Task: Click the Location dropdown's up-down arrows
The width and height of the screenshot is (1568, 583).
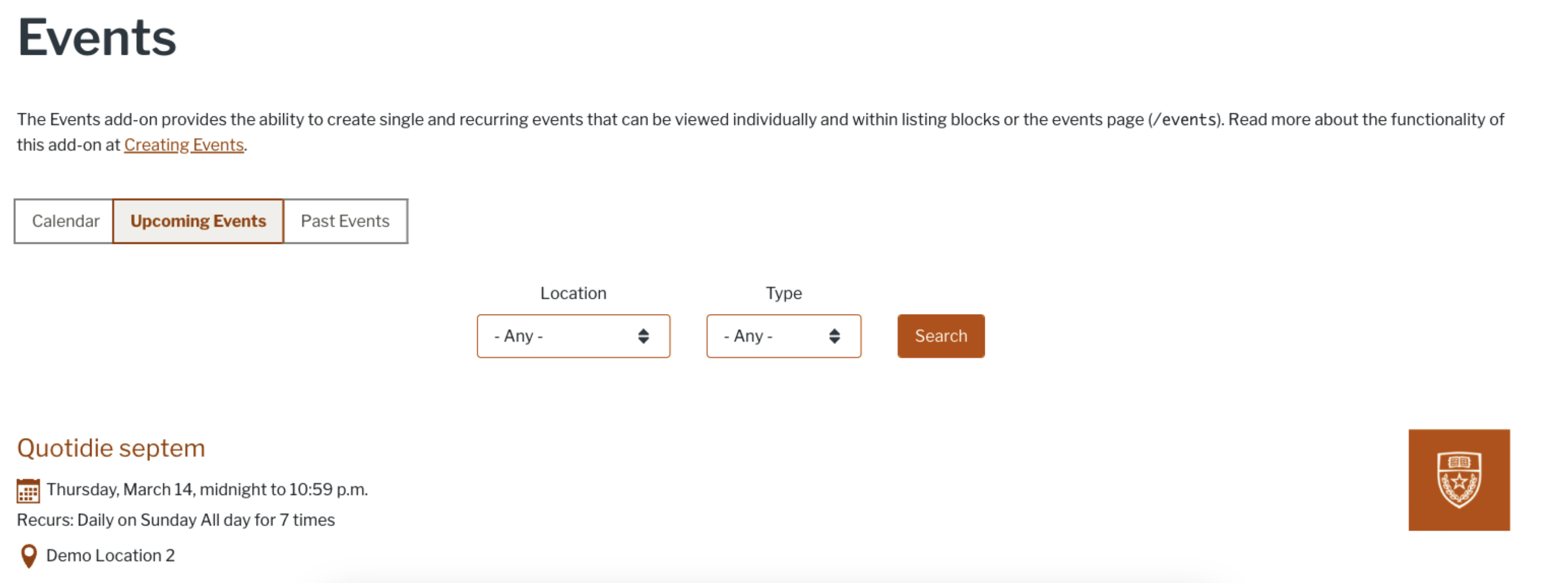Action: 643,336
